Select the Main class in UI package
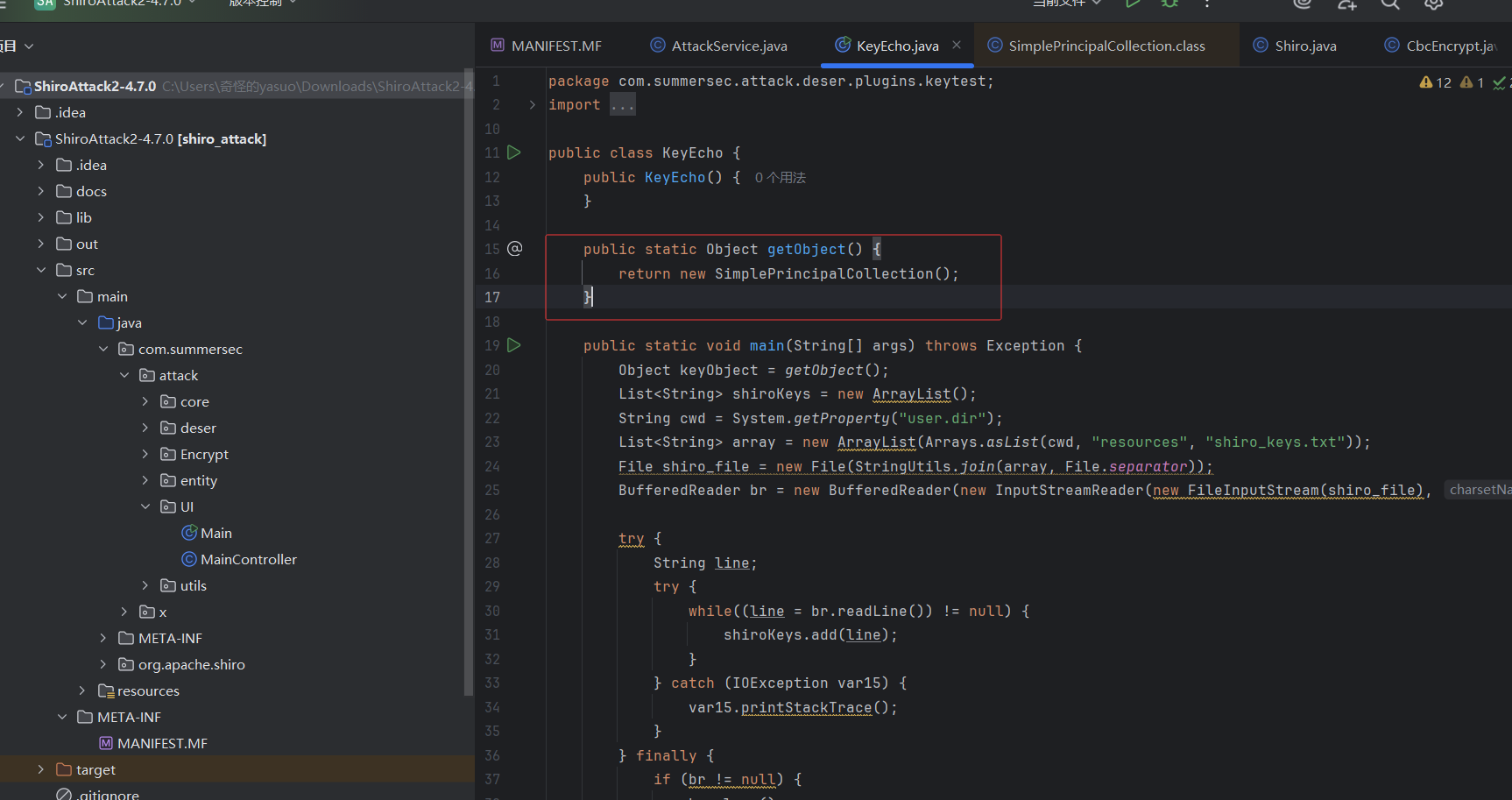This screenshot has width=1512, height=800. (x=215, y=533)
